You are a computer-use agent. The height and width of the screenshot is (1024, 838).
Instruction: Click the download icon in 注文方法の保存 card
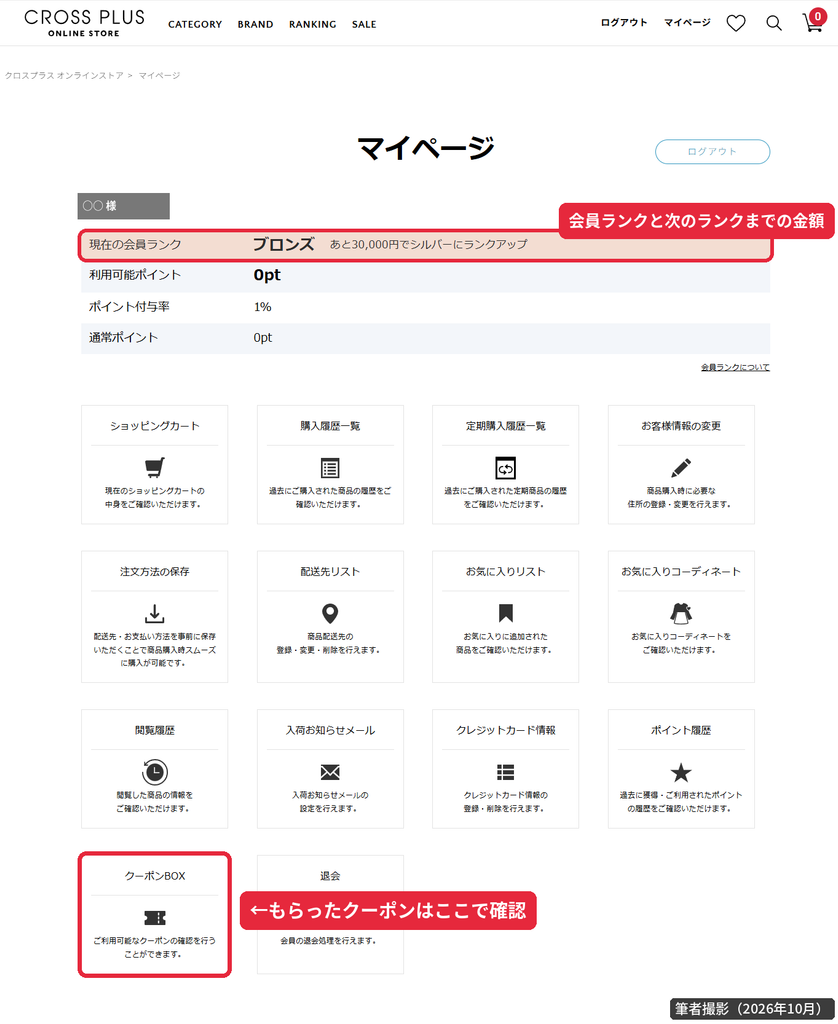tap(155, 614)
